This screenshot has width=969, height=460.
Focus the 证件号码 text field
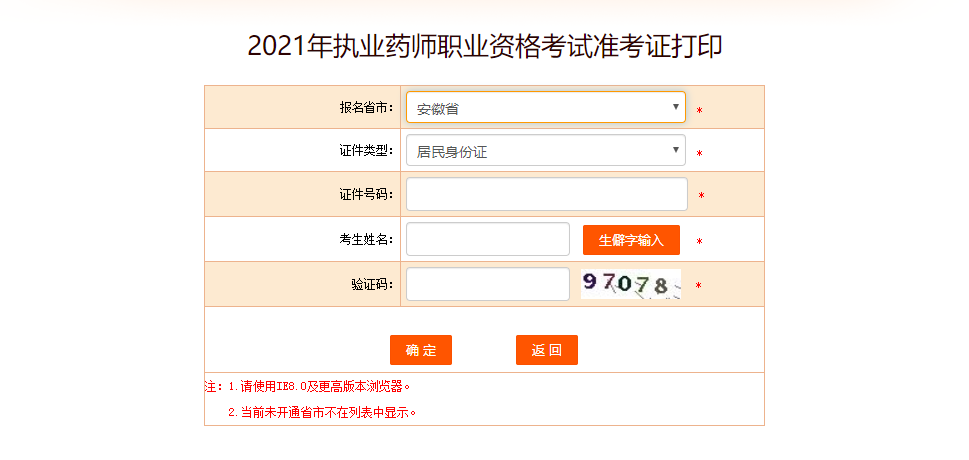click(x=546, y=194)
